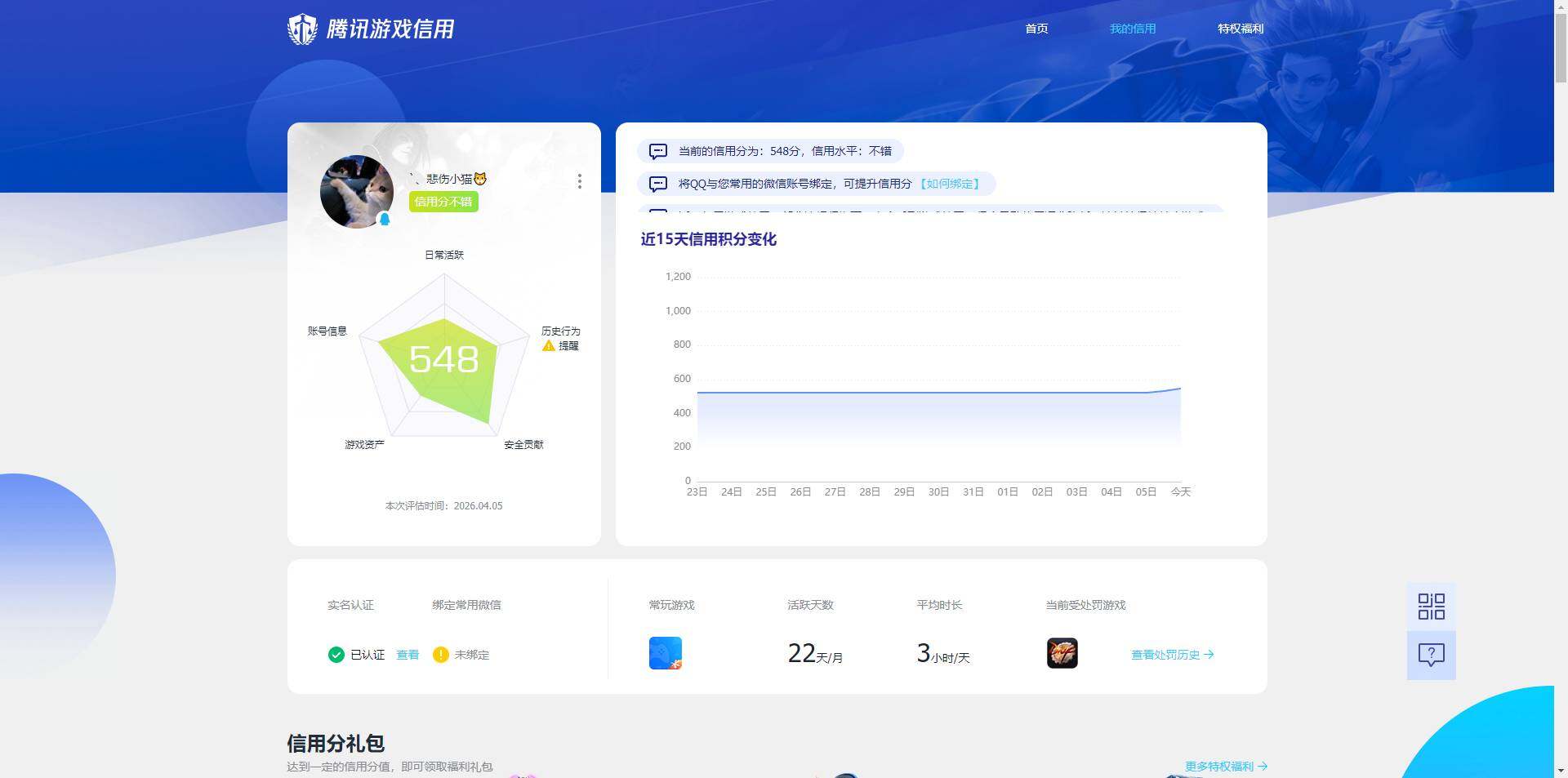The width and height of the screenshot is (1568, 778).
Task: Click the green check icon beside 已认证
Action: point(336,654)
